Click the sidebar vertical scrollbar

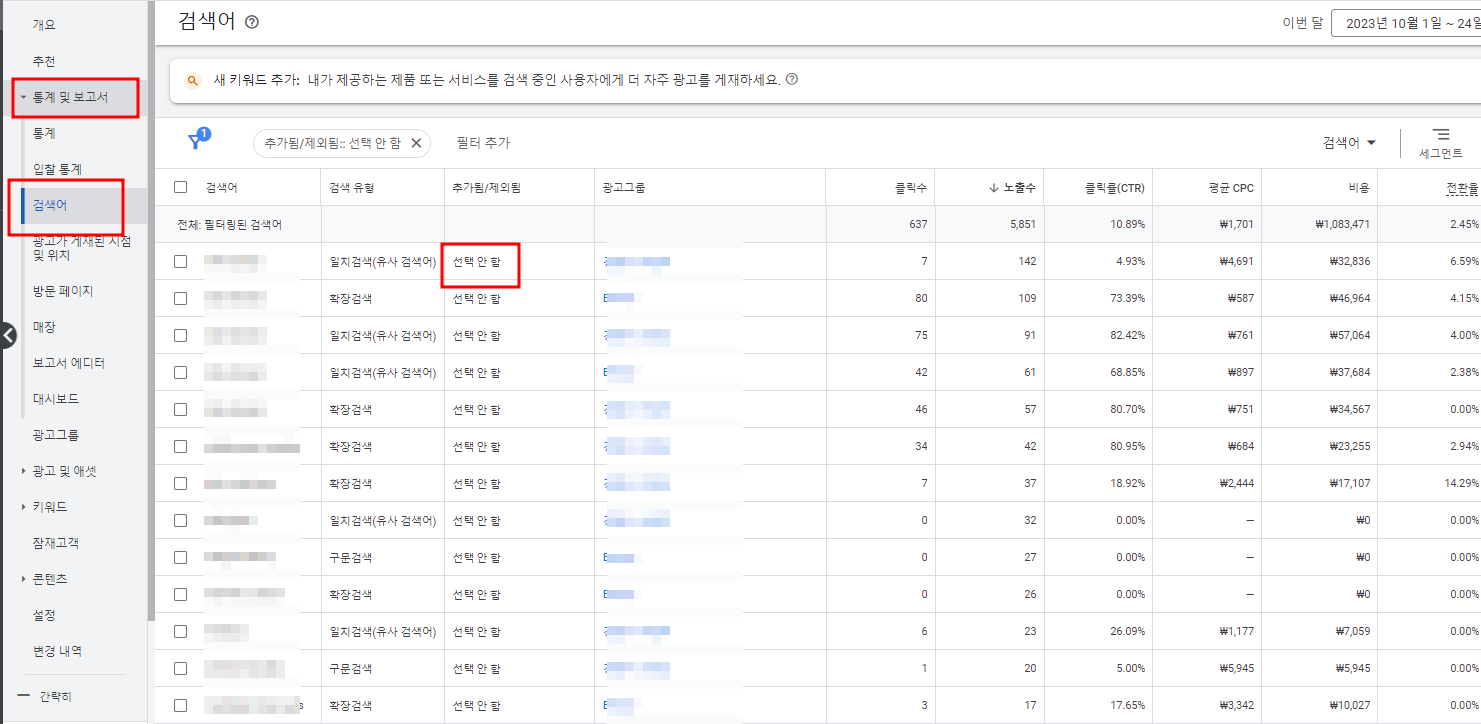[150, 350]
